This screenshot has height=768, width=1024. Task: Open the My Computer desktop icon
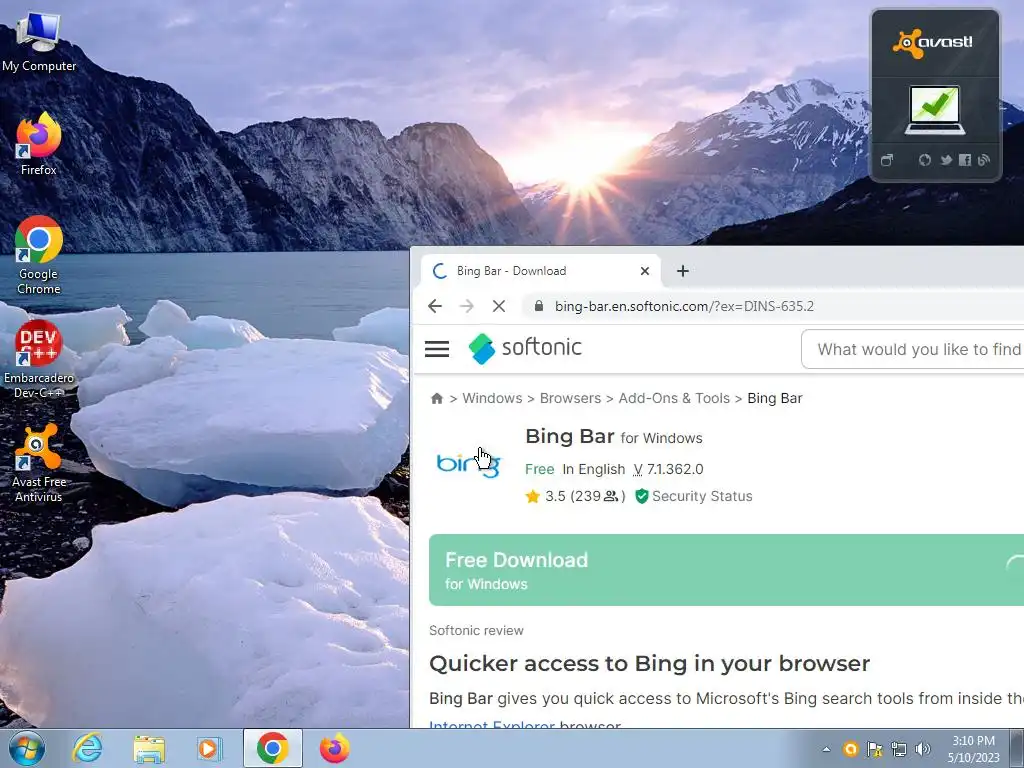coord(39,42)
